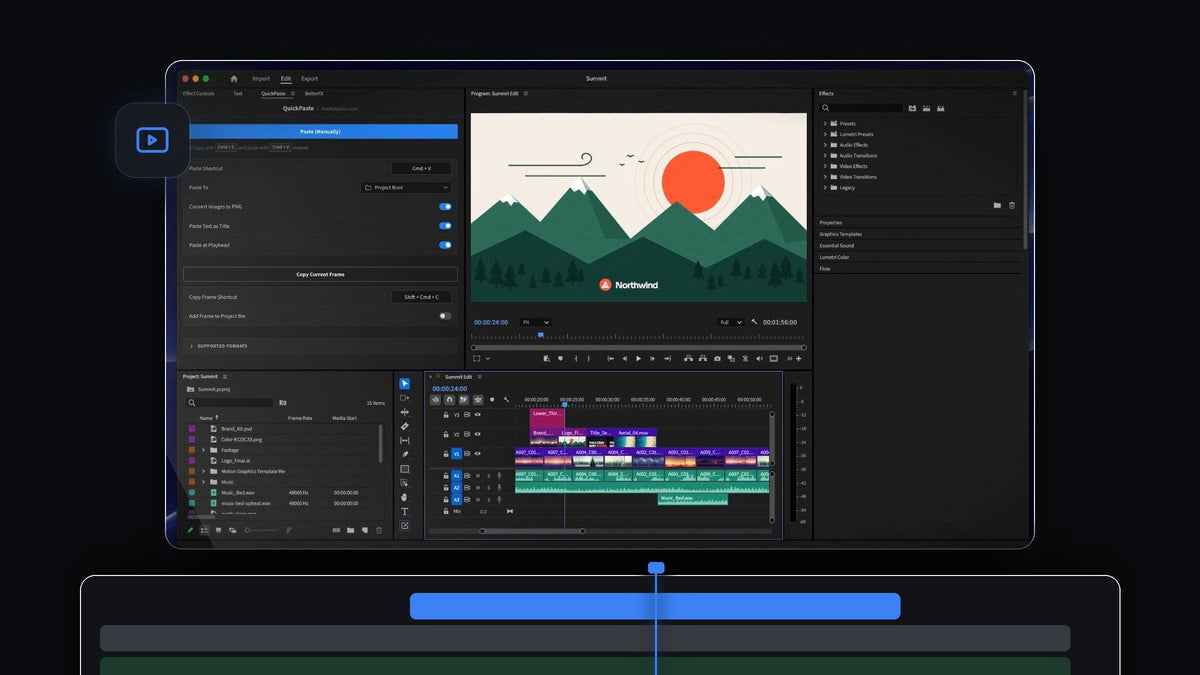Image resolution: width=1200 pixels, height=675 pixels.
Task: Step forward one frame in Program monitor
Action: click(652, 359)
